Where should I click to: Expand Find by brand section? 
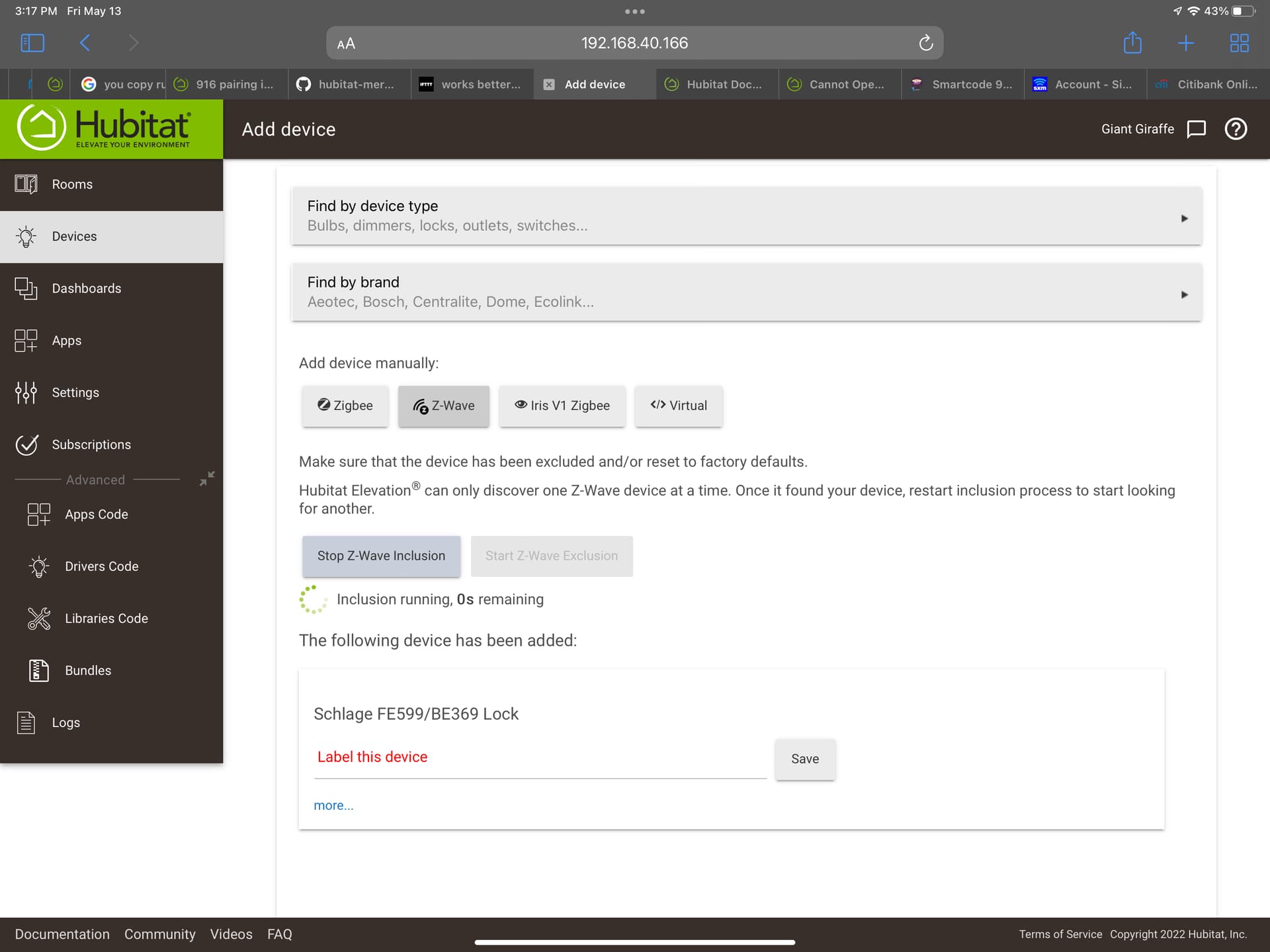pyautogui.click(x=747, y=292)
